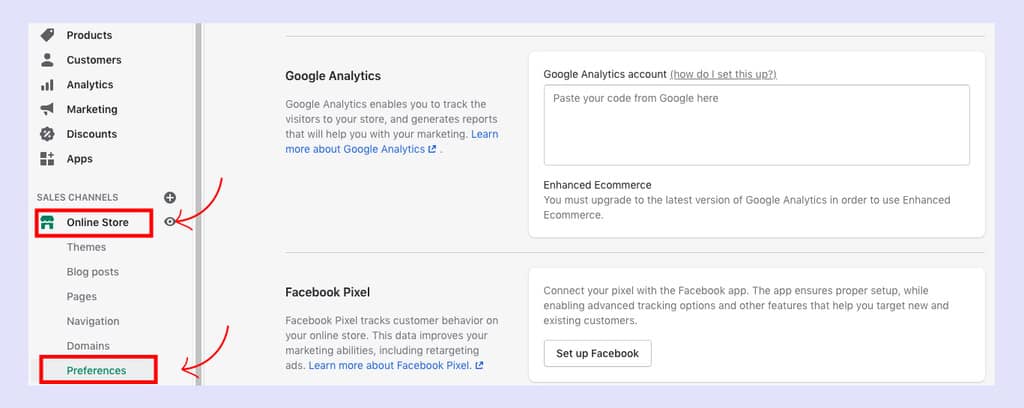Click the Analytics bar chart icon
Screen dimensions: 1024x408
click(x=47, y=85)
